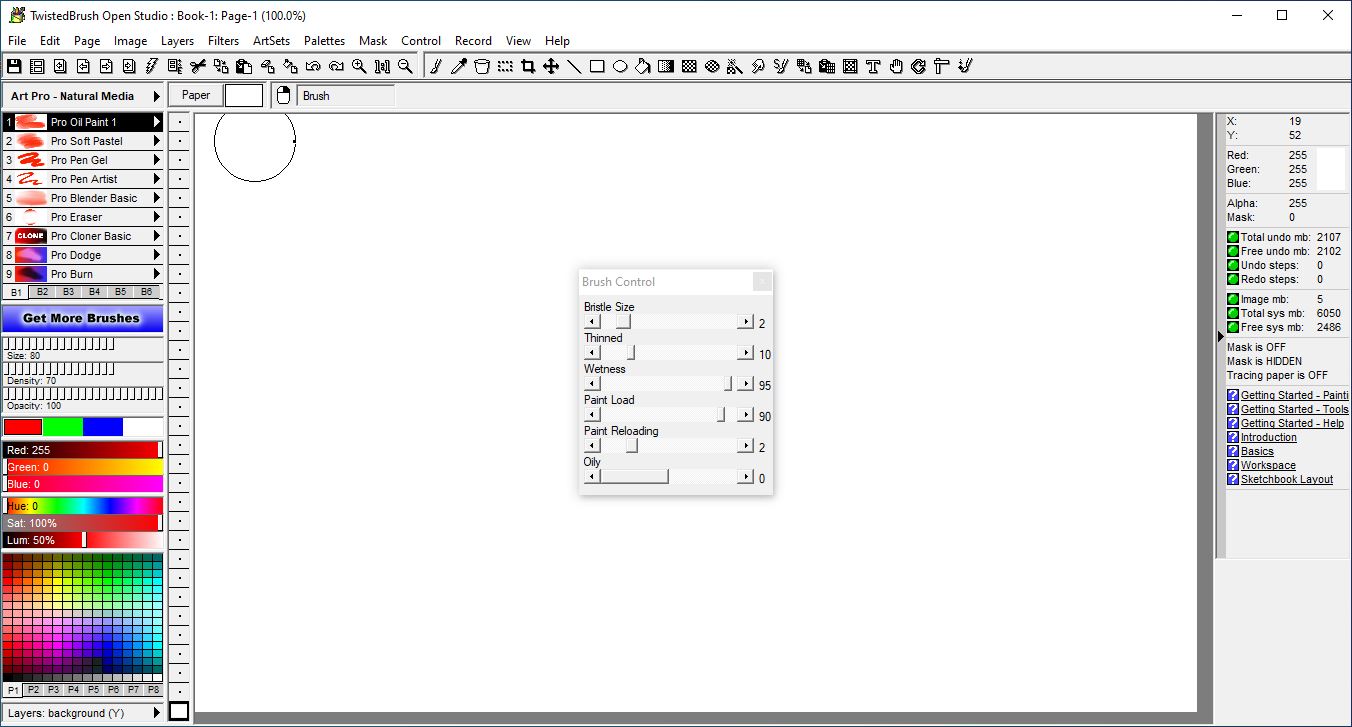
Task: Open the page explorer icon next to Save
Action: click(x=37, y=66)
